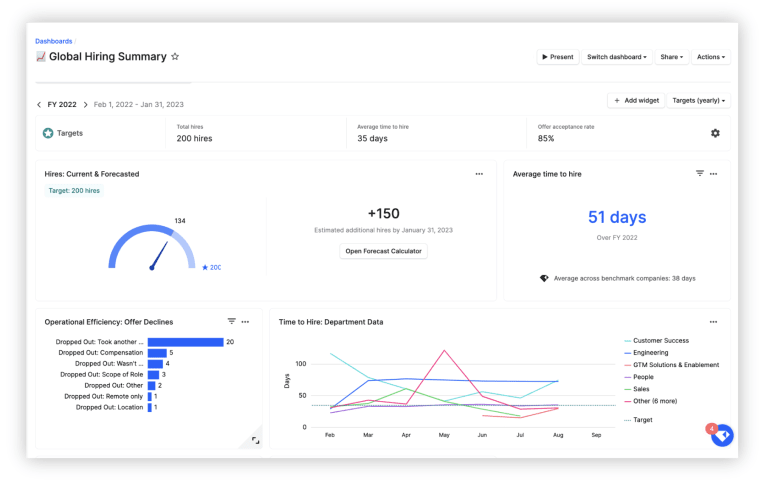Star the Global Hiring Summary dashboard
The height and width of the screenshot is (480, 767).
click(x=175, y=57)
